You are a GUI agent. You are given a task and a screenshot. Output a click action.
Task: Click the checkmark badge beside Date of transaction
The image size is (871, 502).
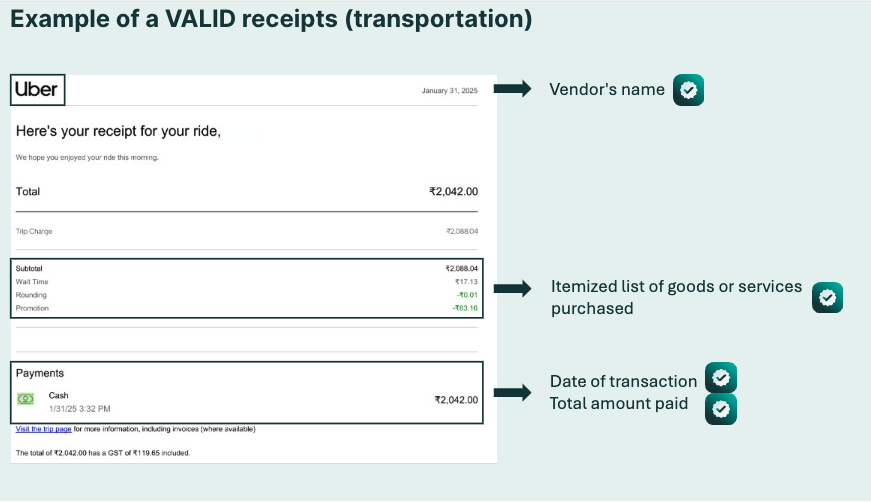720,378
